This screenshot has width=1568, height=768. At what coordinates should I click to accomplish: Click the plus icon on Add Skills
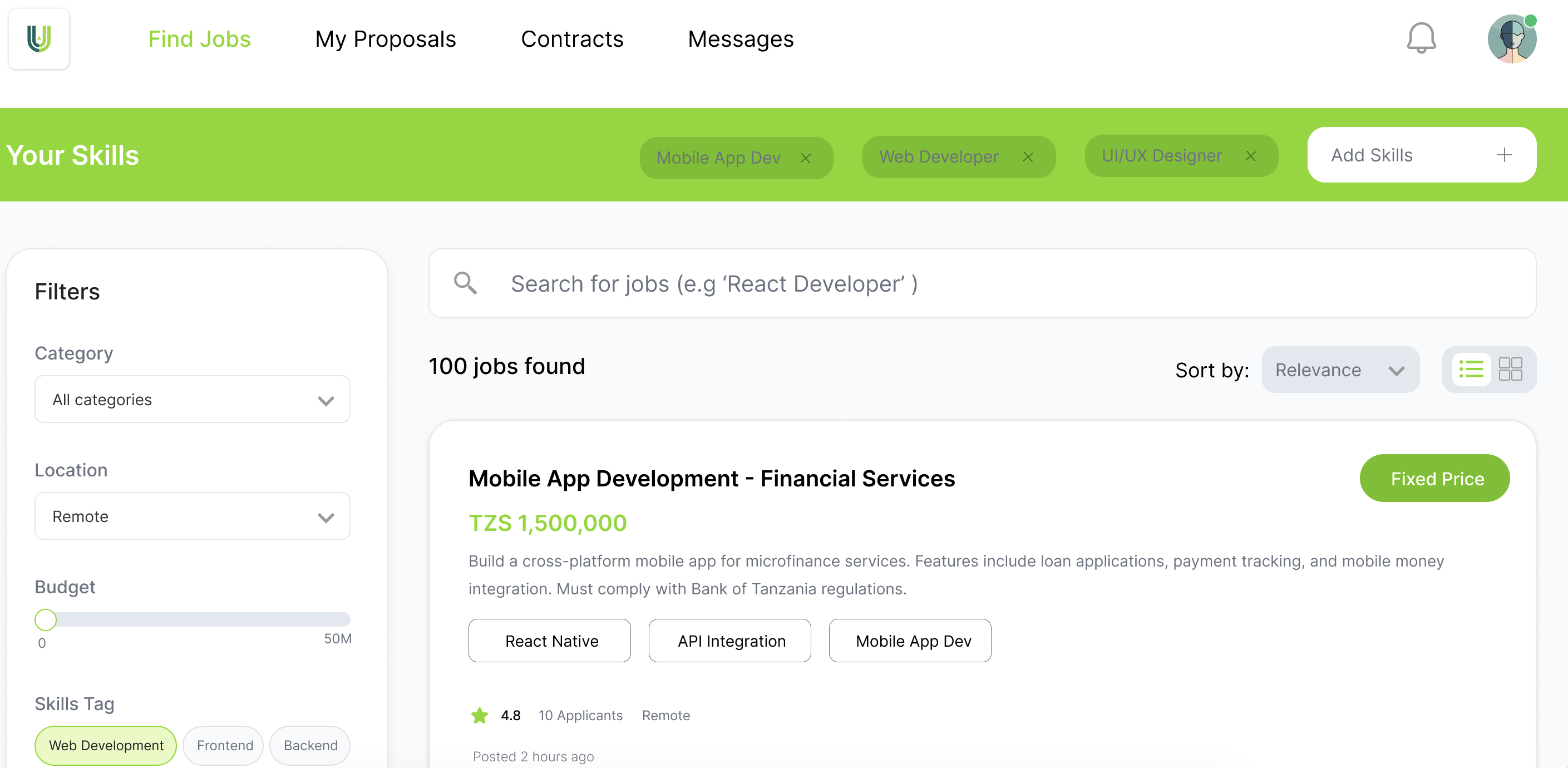pos(1504,155)
